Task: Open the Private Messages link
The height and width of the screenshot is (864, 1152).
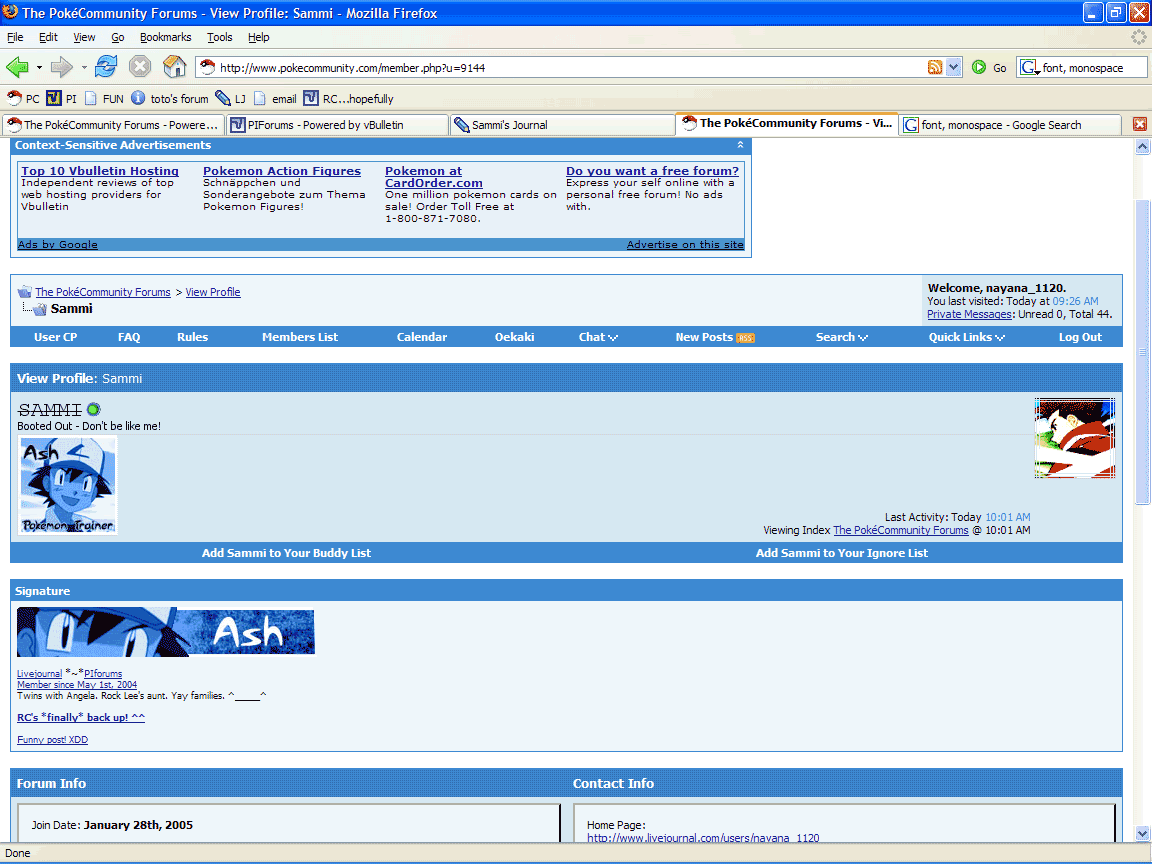Action: [969, 314]
